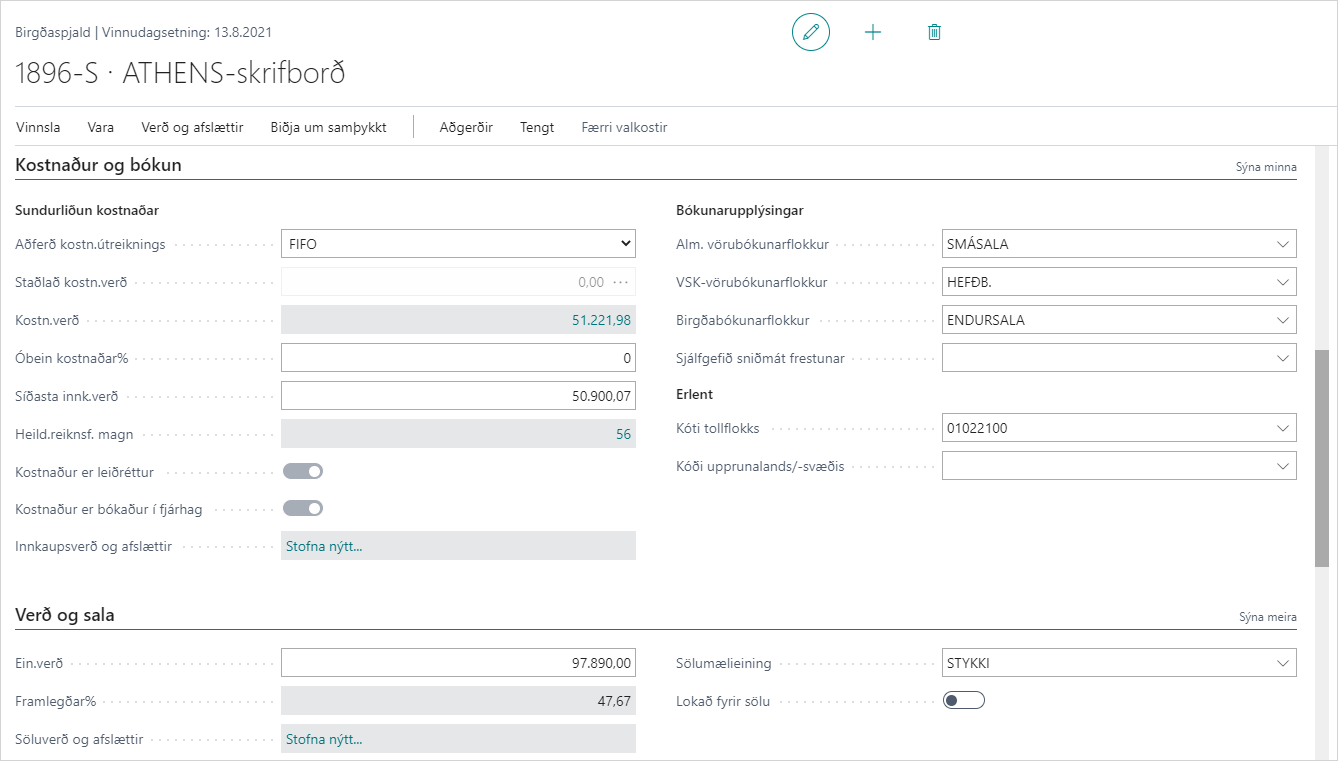Viewport: 1338px width, 761px height.
Task: Click Sýna minna in Kostnaður og bókun
Action: [x=1266, y=167]
